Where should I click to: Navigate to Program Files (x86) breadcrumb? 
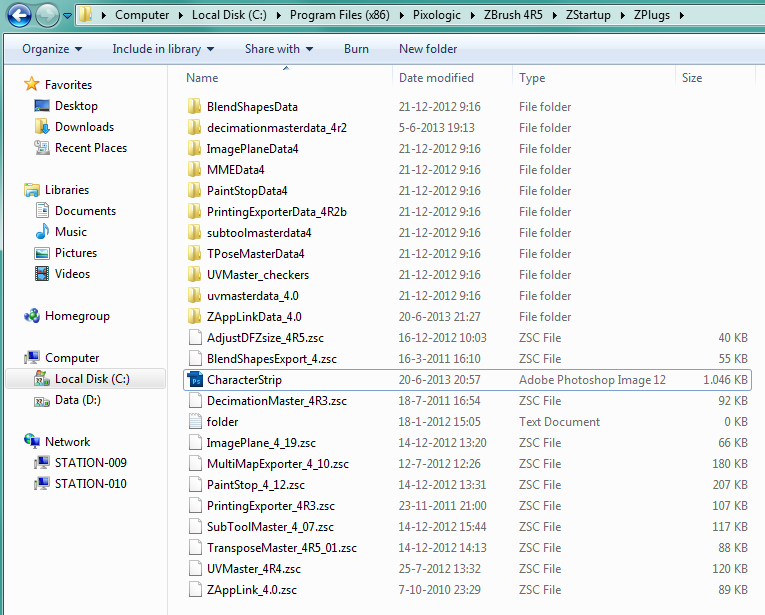pyautogui.click(x=340, y=15)
